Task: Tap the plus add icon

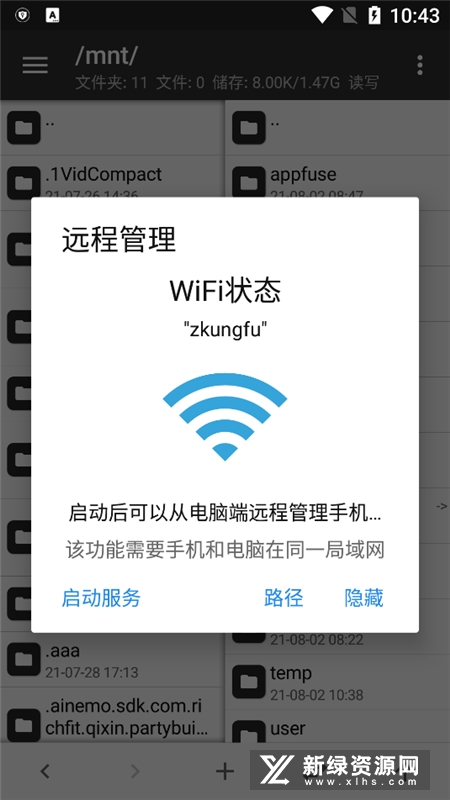Action: pyautogui.click(x=224, y=771)
